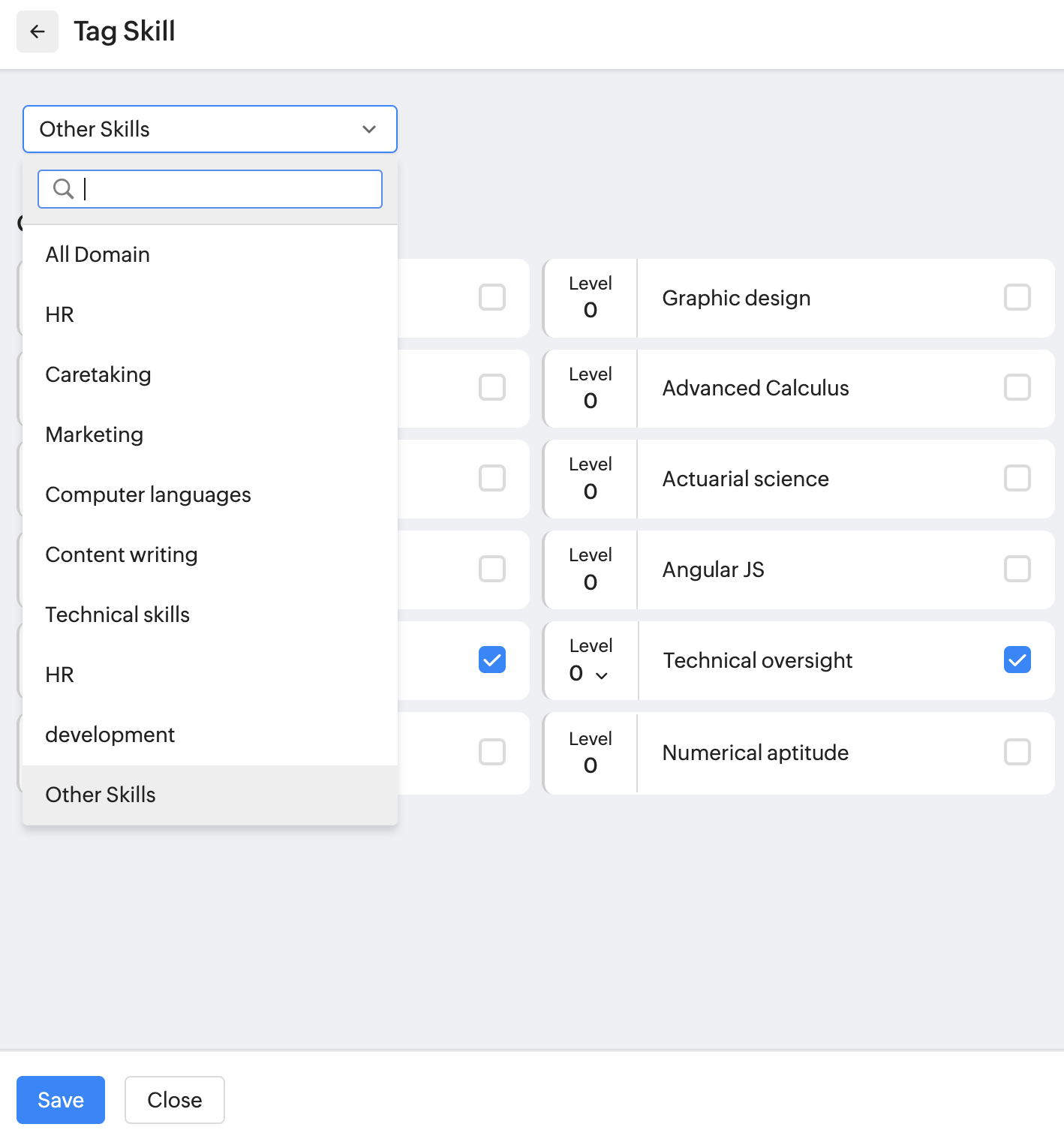Select Computer languages option
The width and height of the screenshot is (1064, 1130).
click(148, 494)
